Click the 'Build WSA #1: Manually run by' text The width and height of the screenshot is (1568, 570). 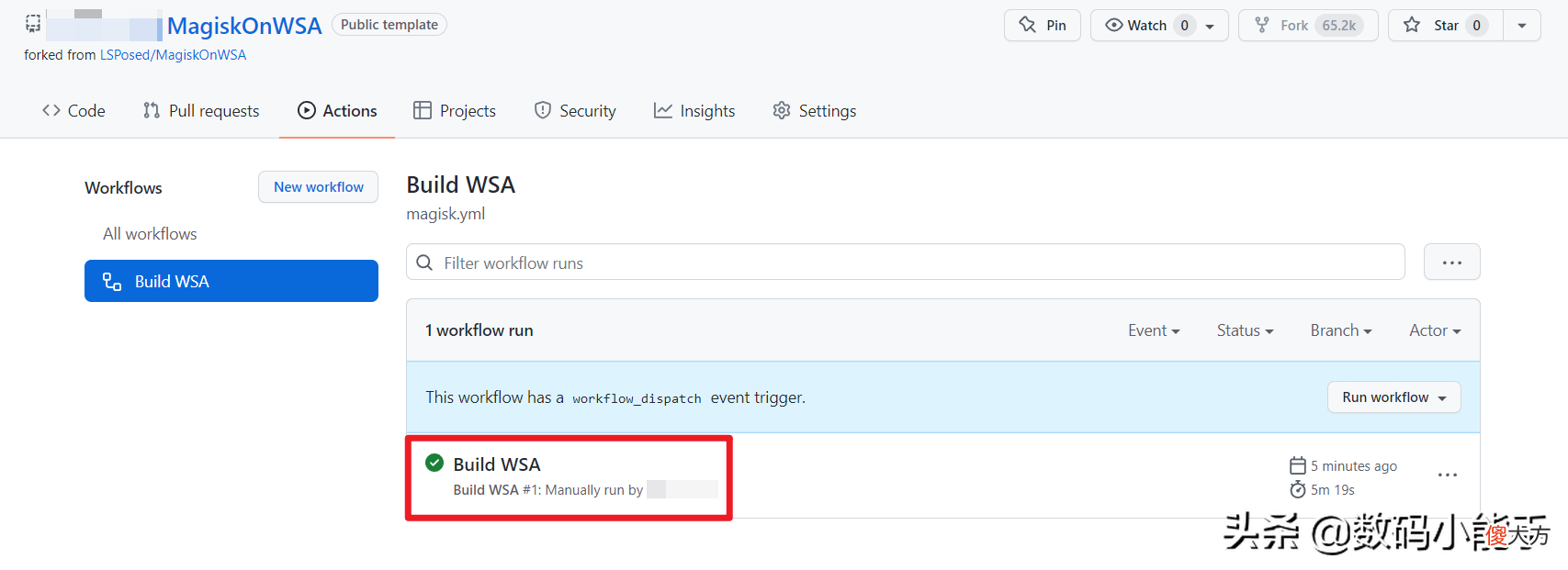(x=547, y=490)
